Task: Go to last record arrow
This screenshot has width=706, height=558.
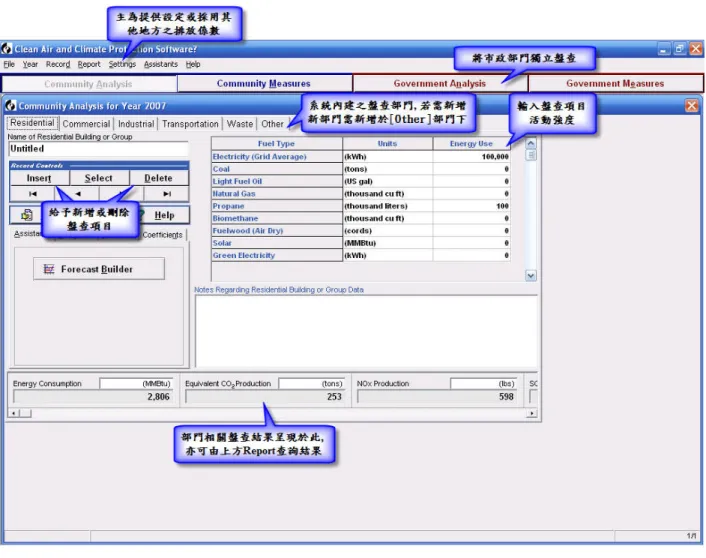Action: [167, 194]
